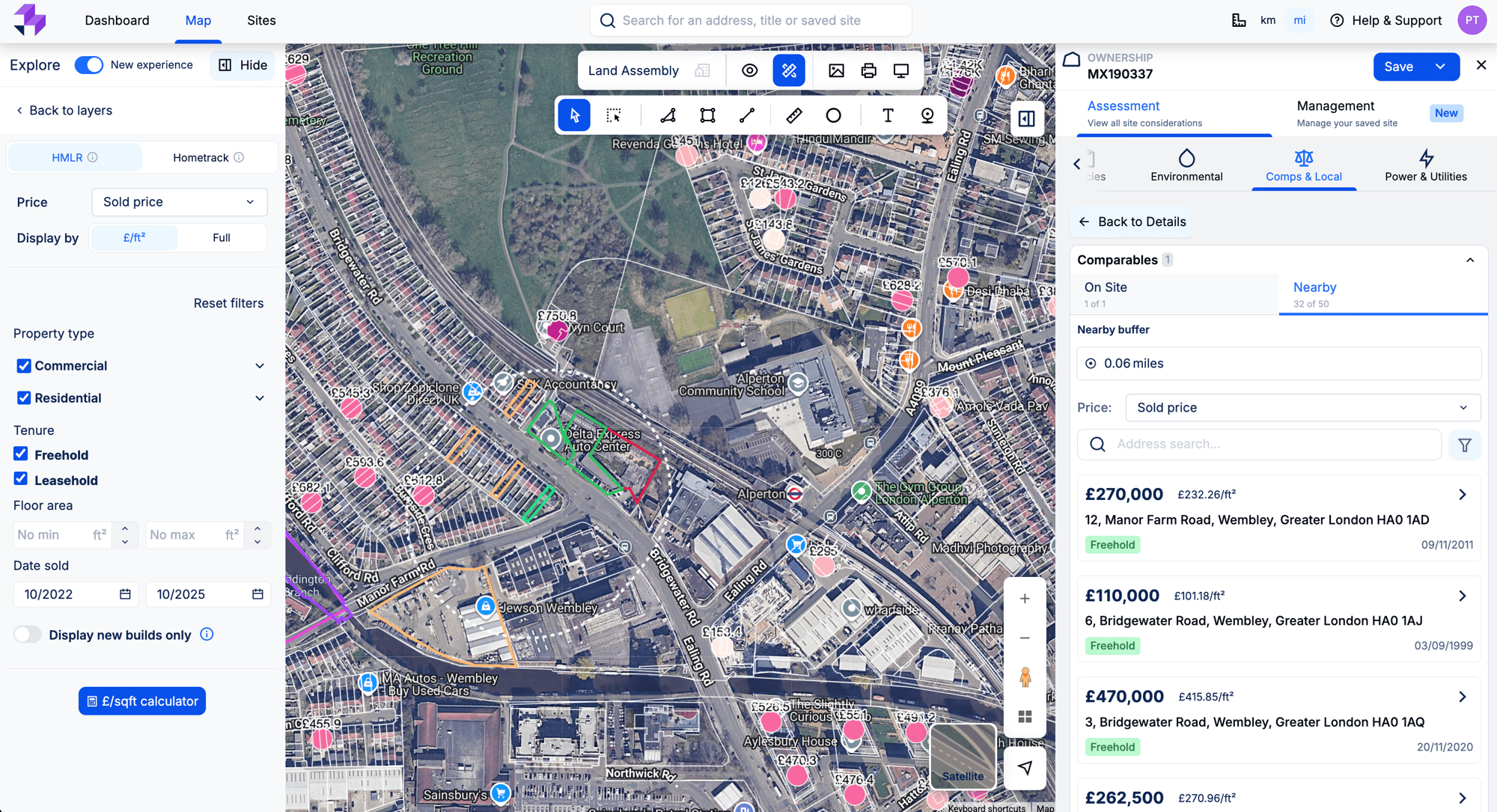Click Reset filters link
Viewport: 1497px width, 812px height.
[x=228, y=303]
